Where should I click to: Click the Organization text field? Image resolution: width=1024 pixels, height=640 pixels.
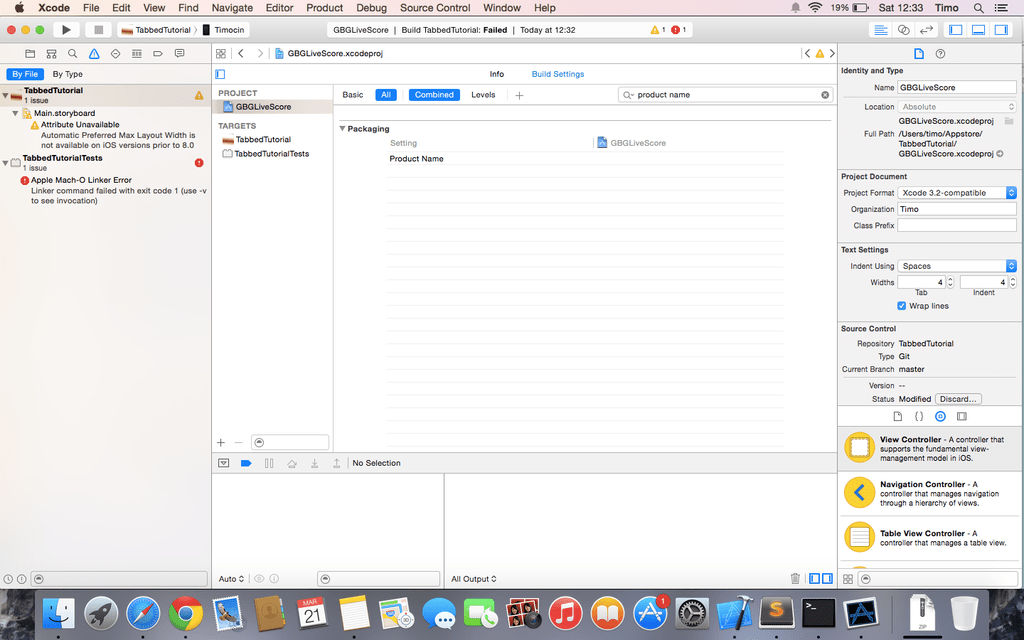(957, 209)
